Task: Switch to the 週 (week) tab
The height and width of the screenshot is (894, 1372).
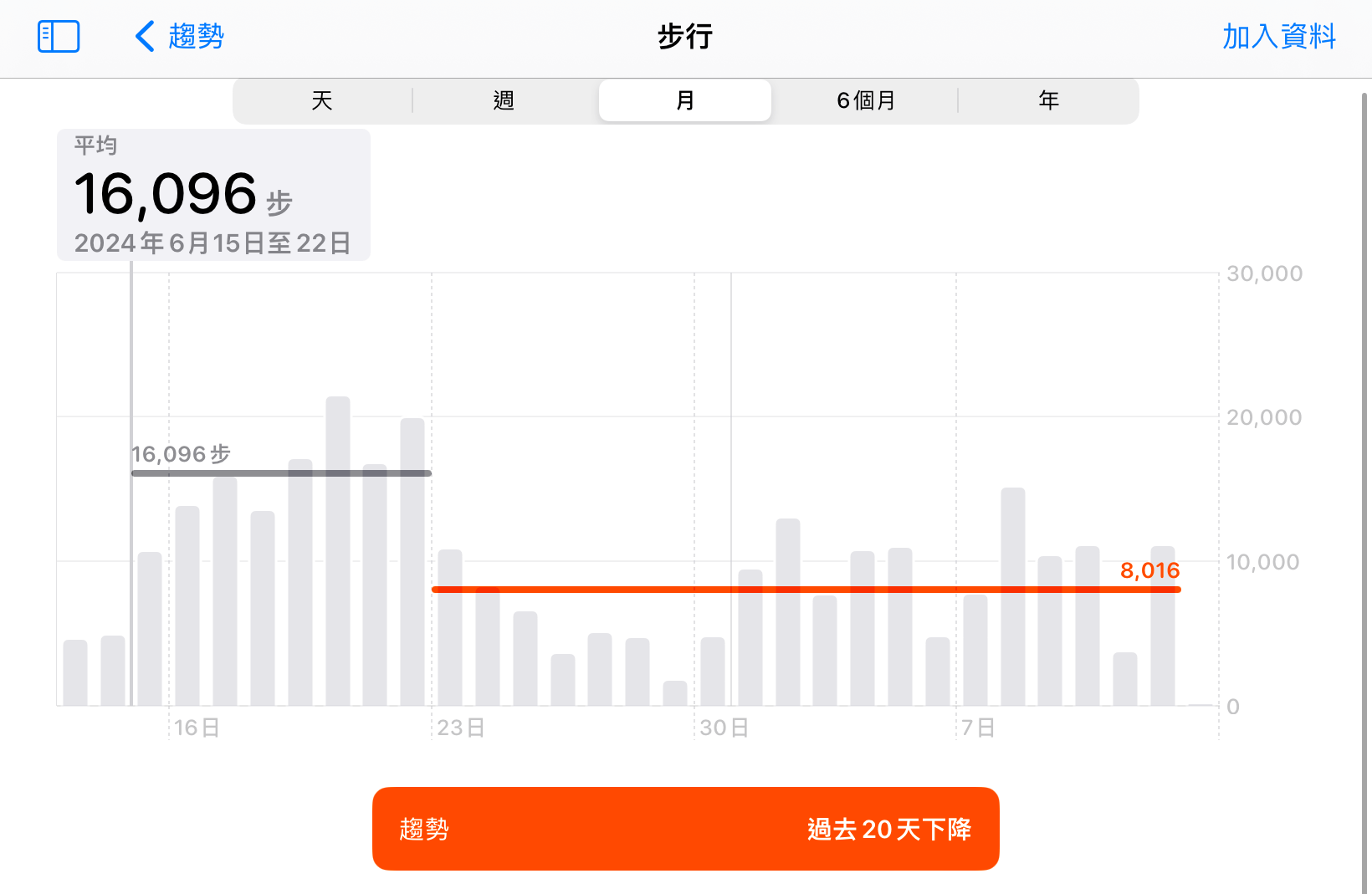Action: tap(504, 101)
